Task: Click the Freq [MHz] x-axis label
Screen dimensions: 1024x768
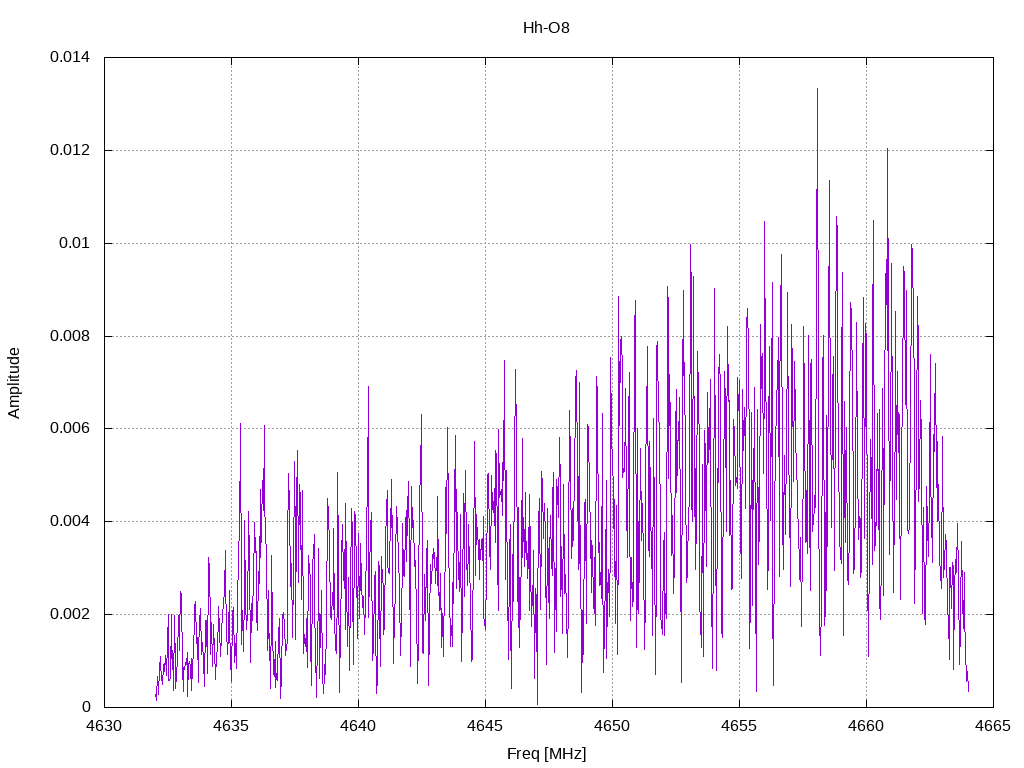Action: click(547, 753)
